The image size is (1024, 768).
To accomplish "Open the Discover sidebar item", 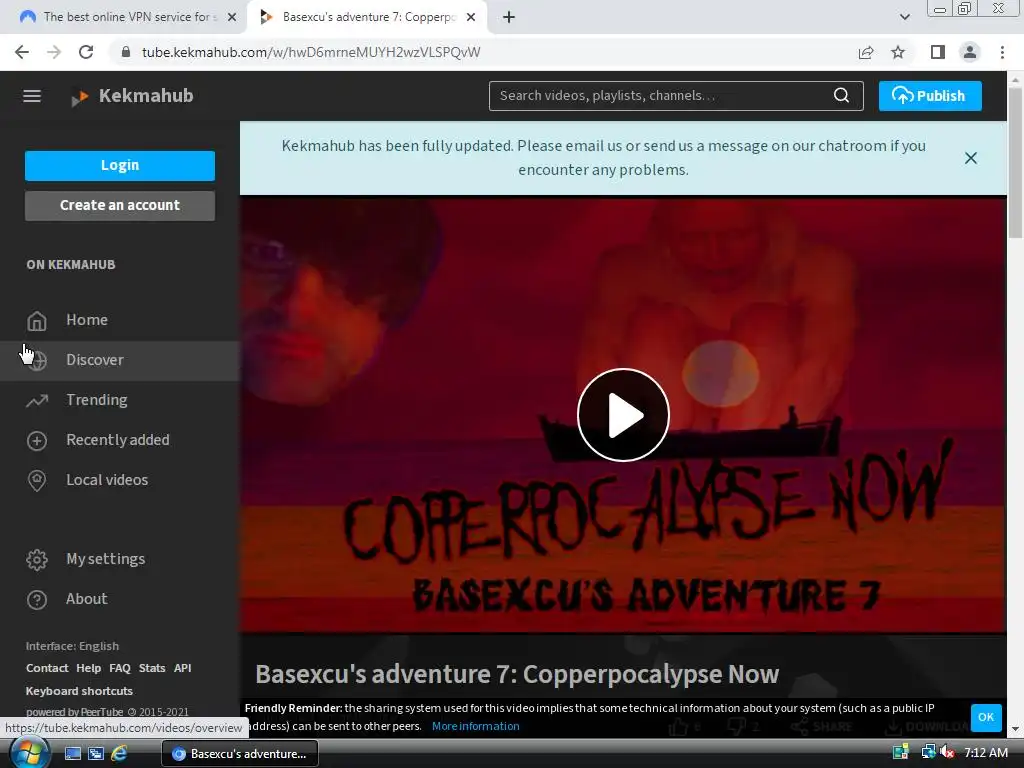I will tap(120, 360).
